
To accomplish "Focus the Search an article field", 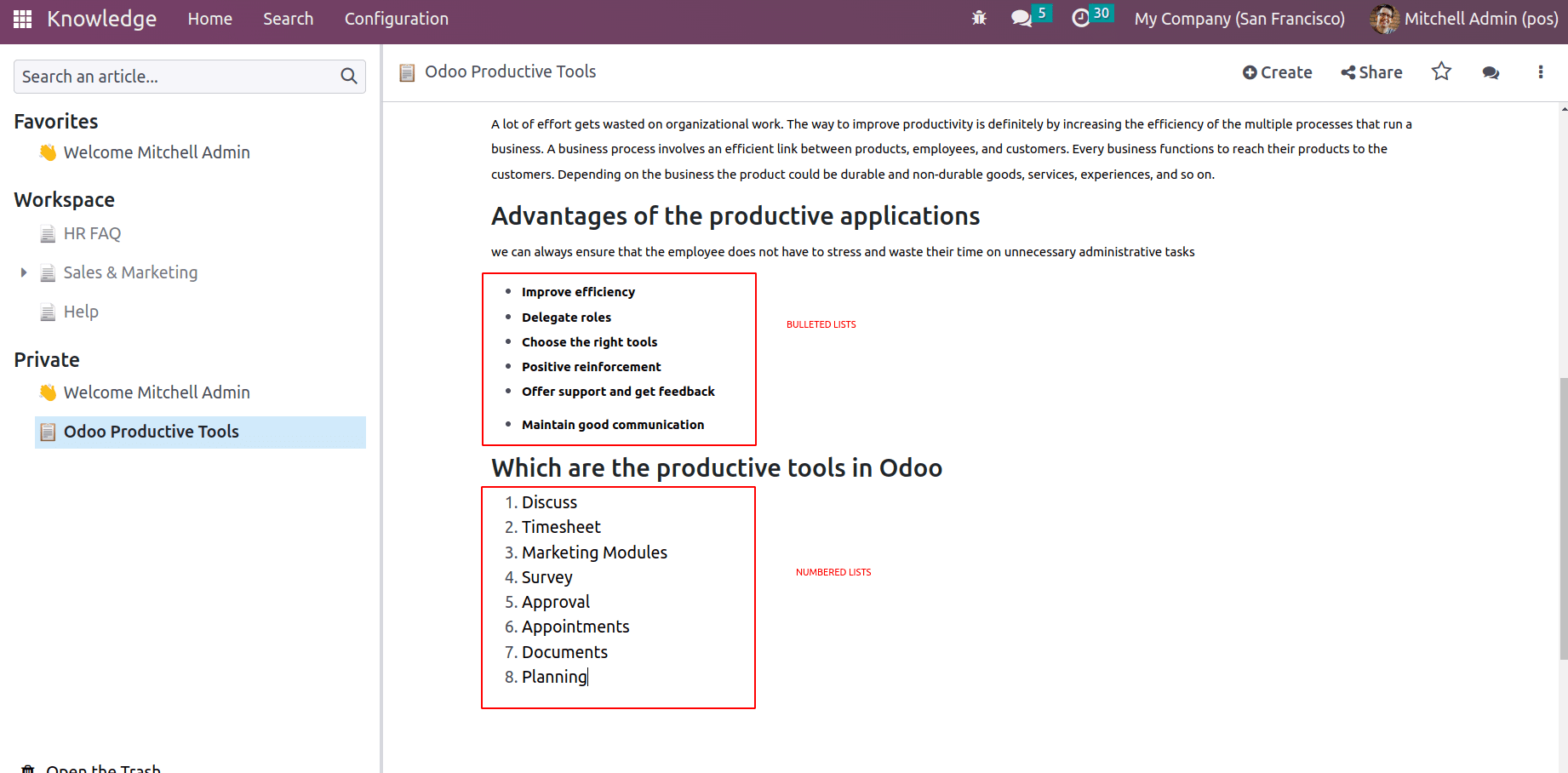I will tap(177, 77).
